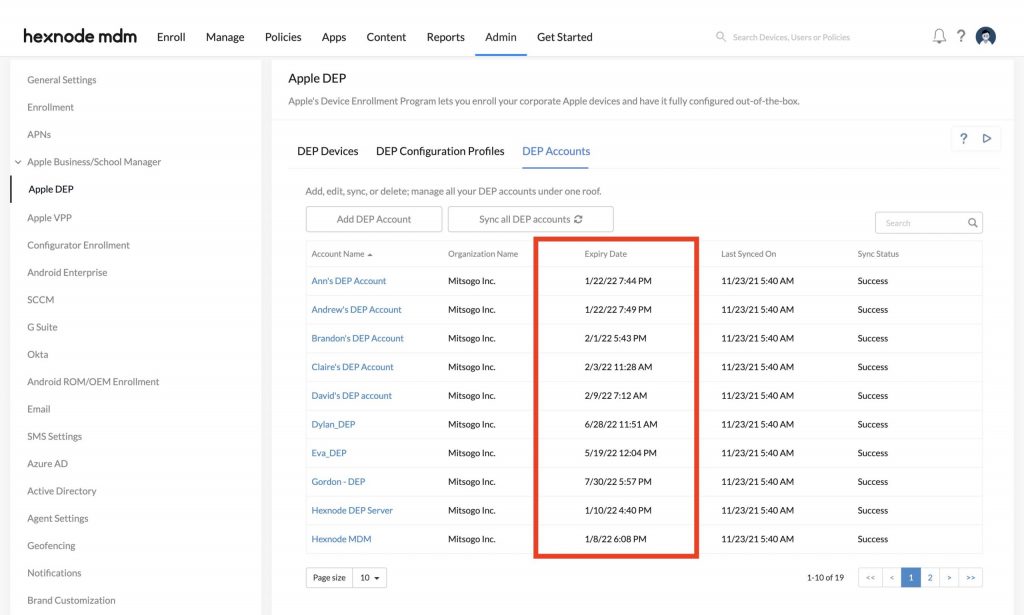The height and width of the screenshot is (615, 1024).
Task: Open Configurator Enrollment in sidebar
Action: click(x=78, y=245)
